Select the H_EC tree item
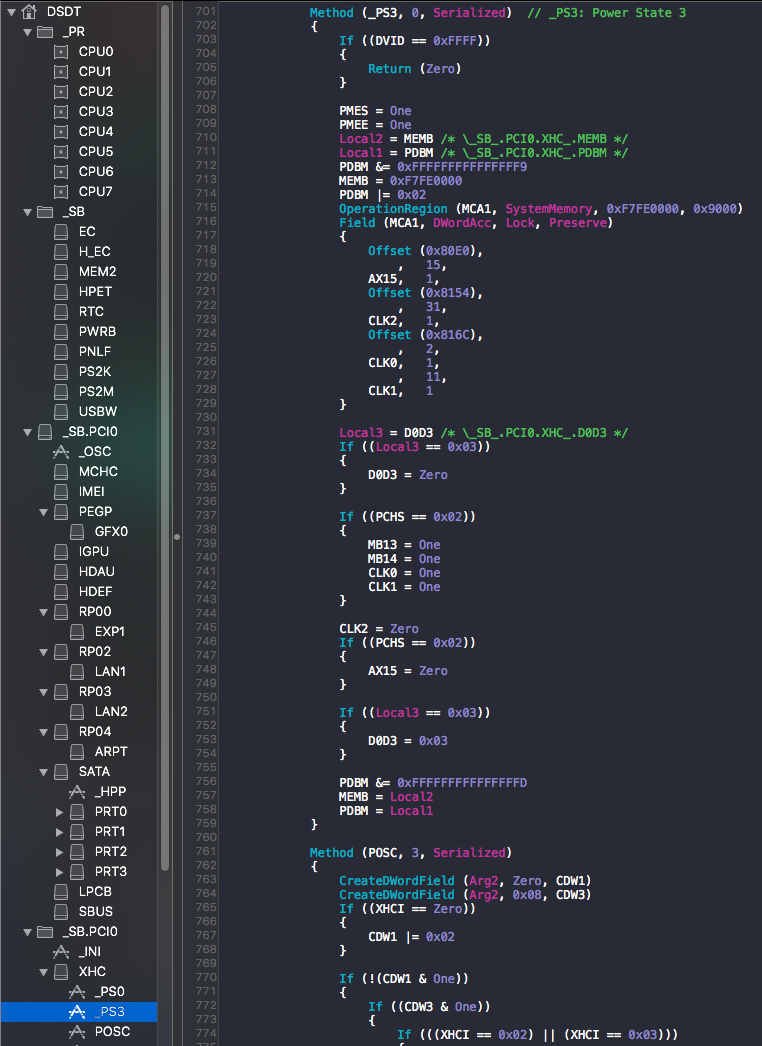762x1046 pixels. pyautogui.click(x=94, y=251)
